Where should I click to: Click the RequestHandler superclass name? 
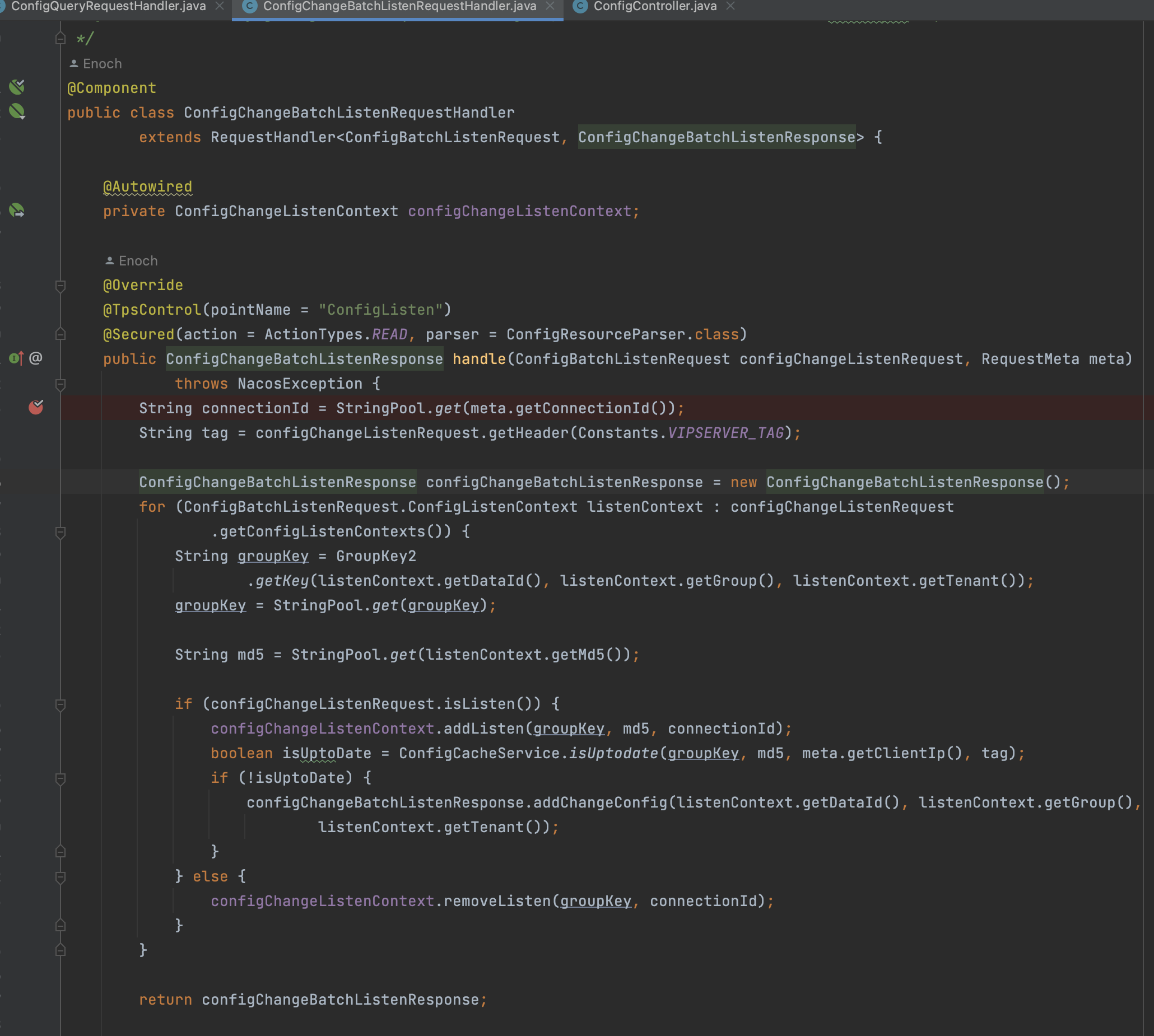coord(273,137)
